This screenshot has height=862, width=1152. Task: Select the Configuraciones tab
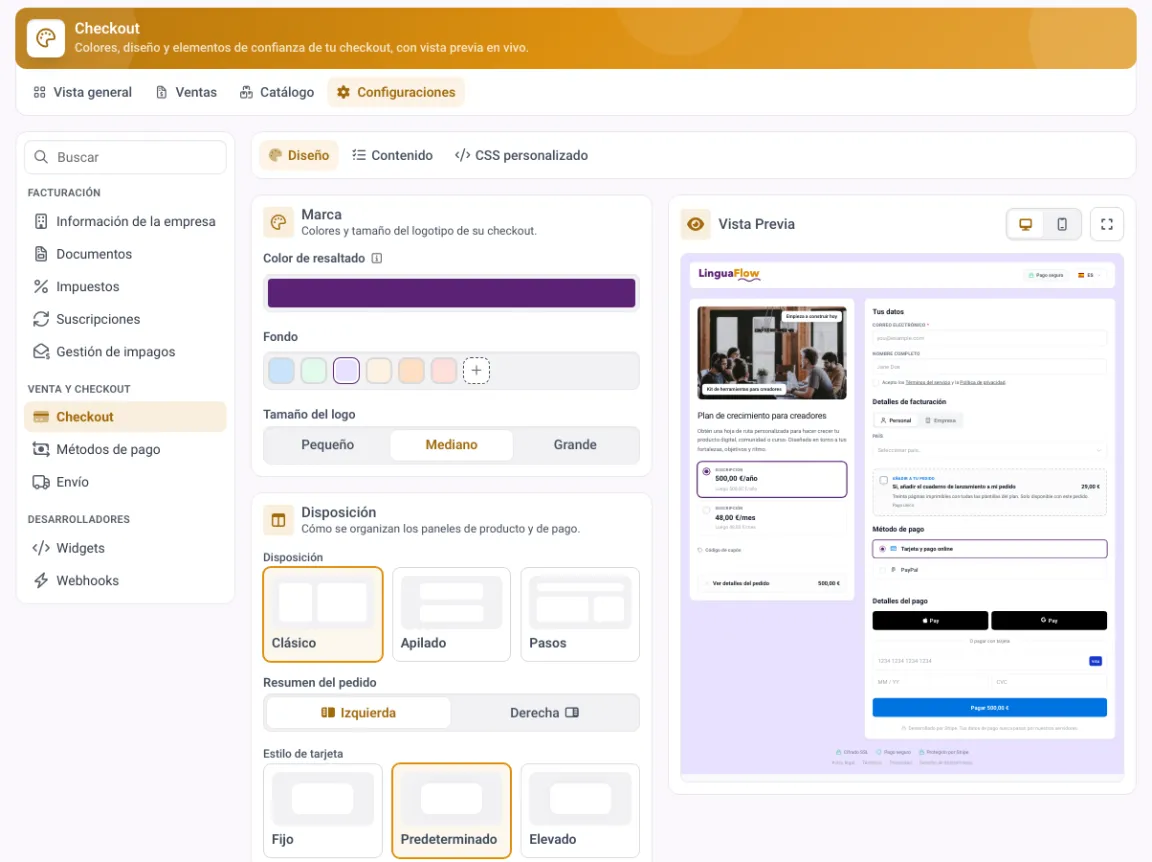[396, 93]
